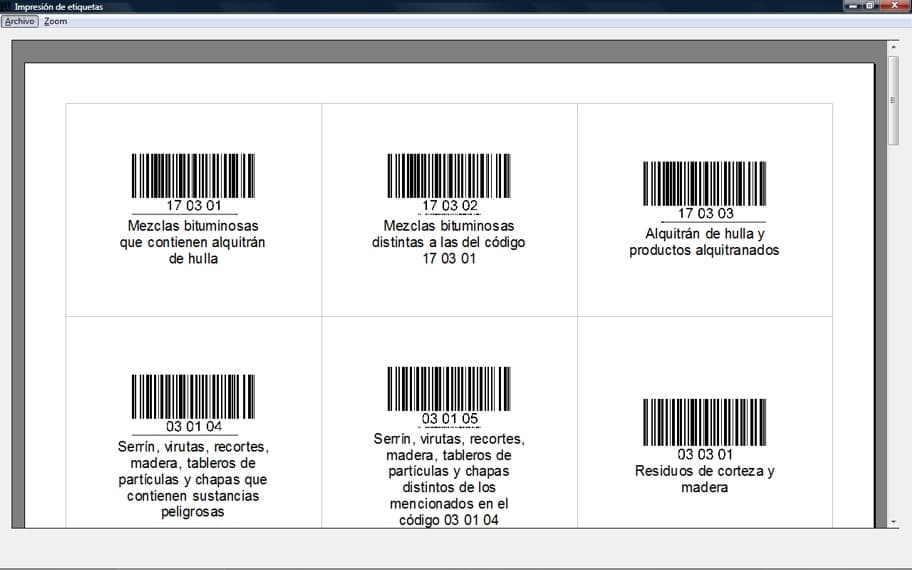Click the barcode for code 17 03 03
The height and width of the screenshot is (570, 912).
[704, 183]
